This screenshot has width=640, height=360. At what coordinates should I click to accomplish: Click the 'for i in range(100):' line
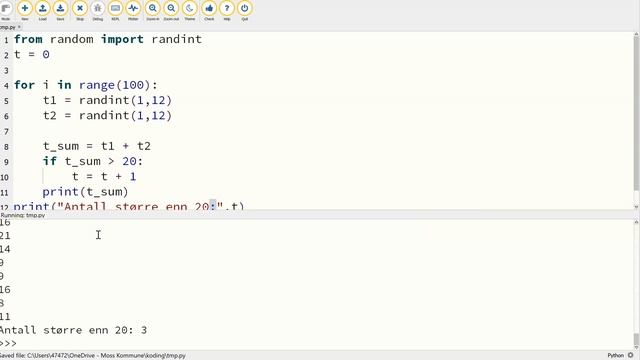86,85
